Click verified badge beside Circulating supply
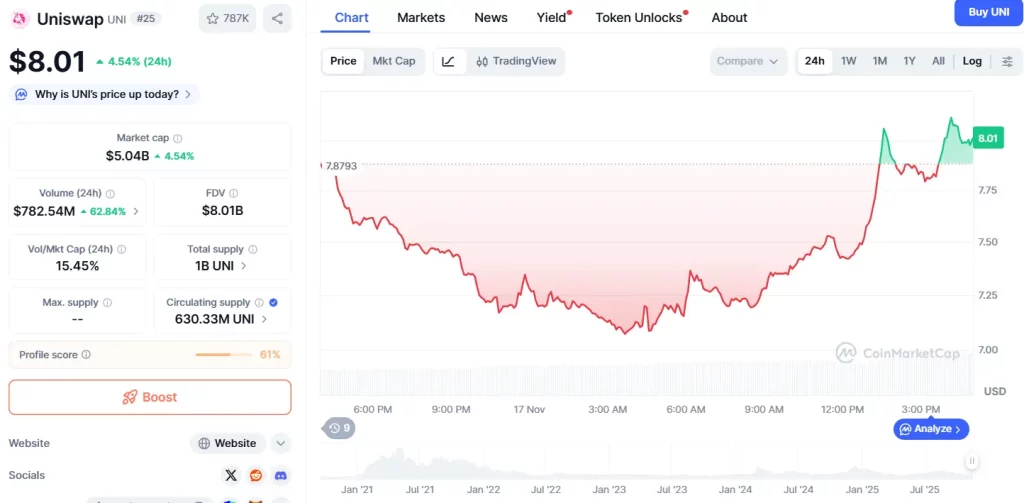Image resolution: width=1024 pixels, height=503 pixels. pos(274,302)
